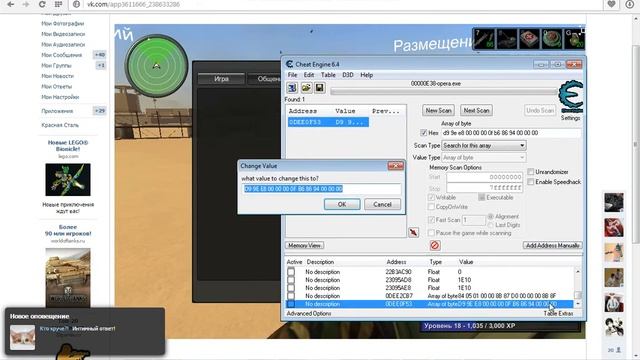Viewport: 640px width, 360px height.
Task: Open Мои Новости in VK sidebar
Action: pos(58,76)
